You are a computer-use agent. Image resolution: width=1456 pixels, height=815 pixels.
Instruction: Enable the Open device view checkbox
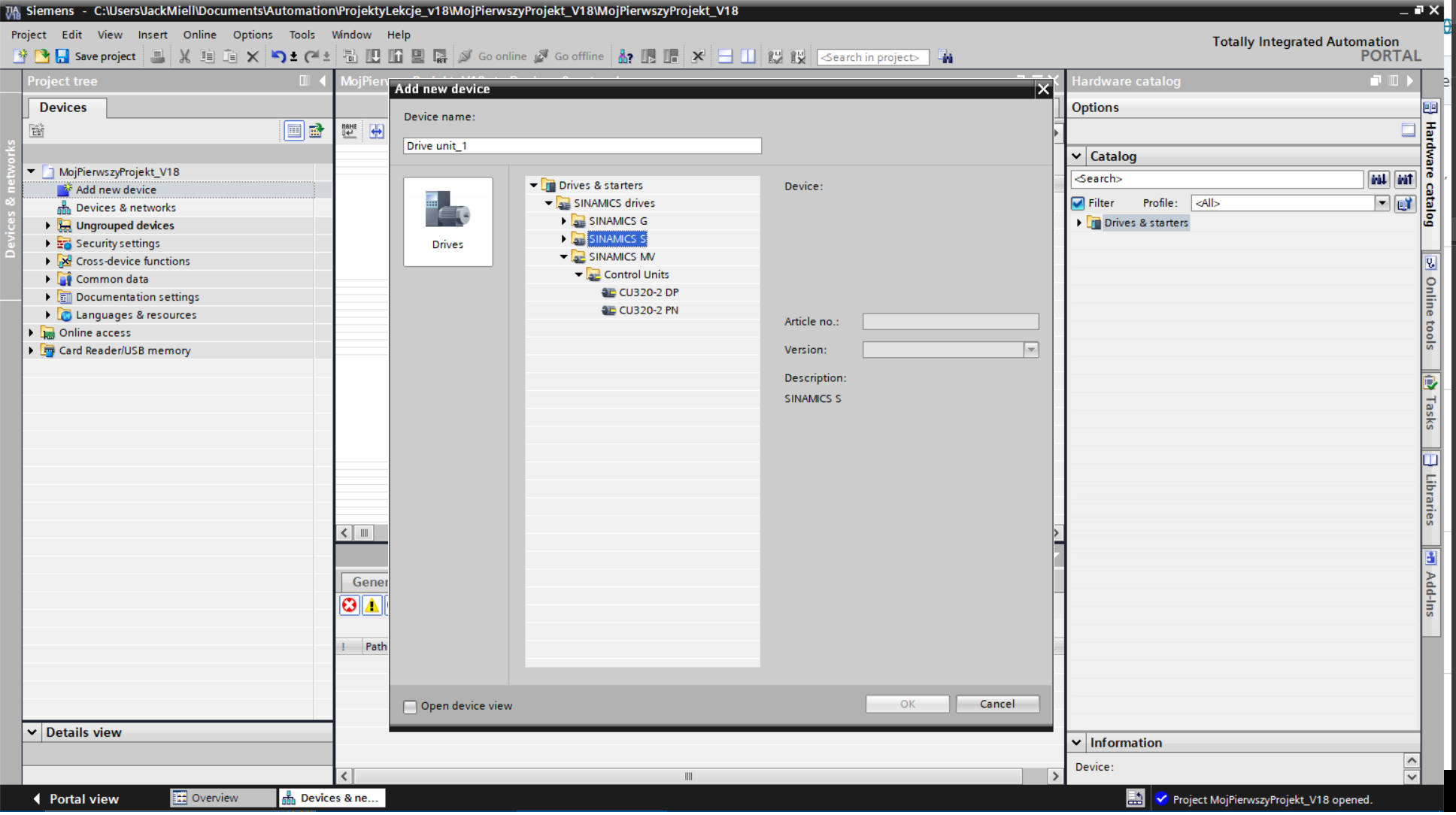click(410, 706)
